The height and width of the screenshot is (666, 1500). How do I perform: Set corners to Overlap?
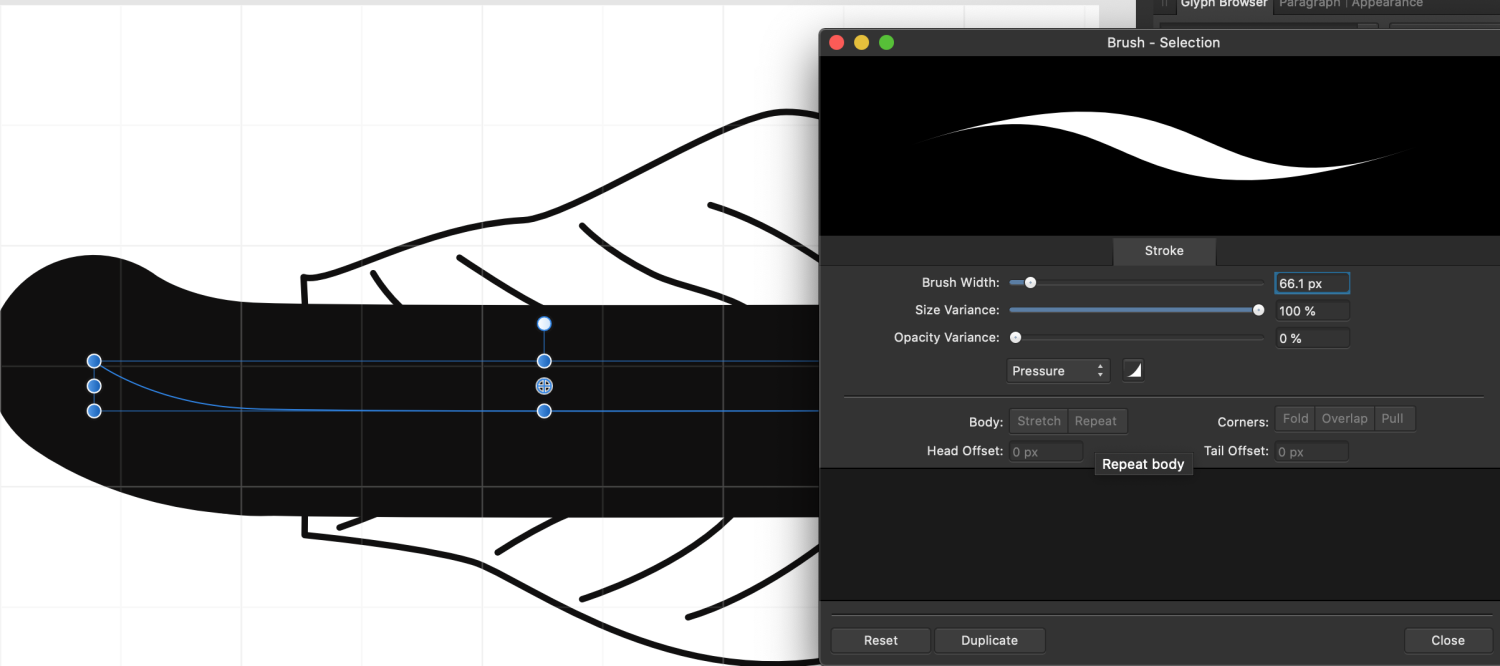1344,418
